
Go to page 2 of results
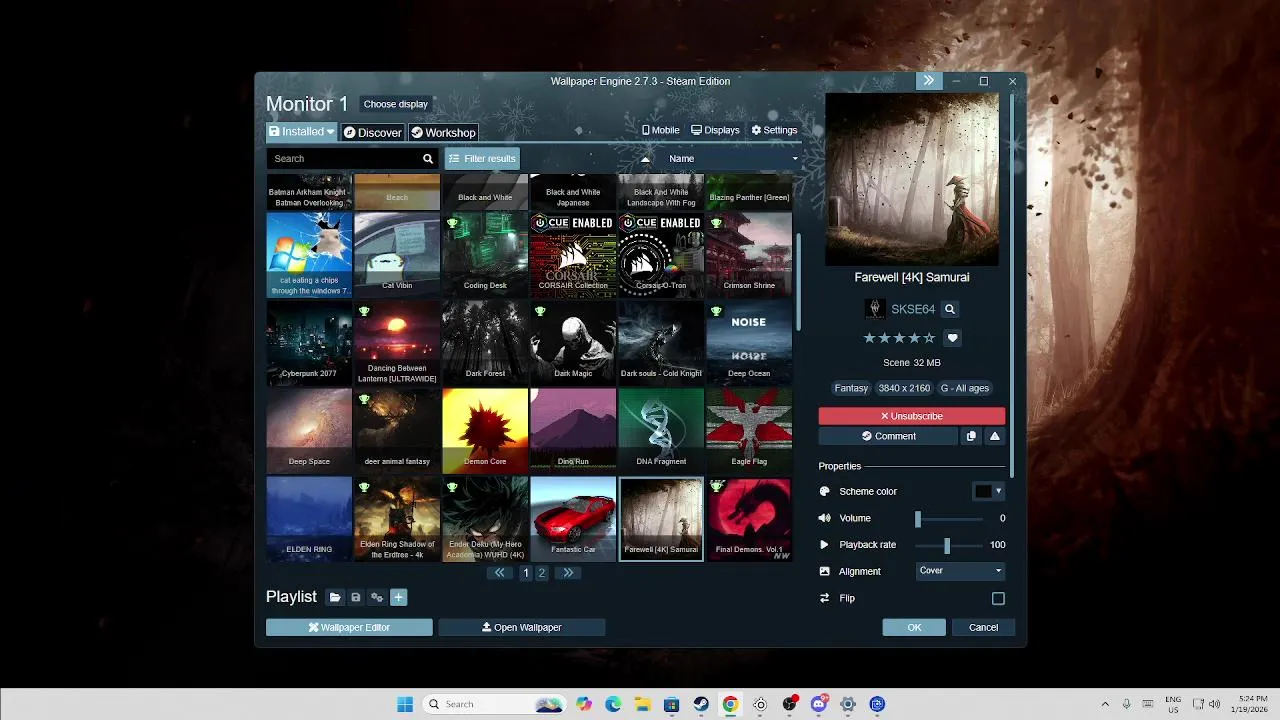point(542,573)
